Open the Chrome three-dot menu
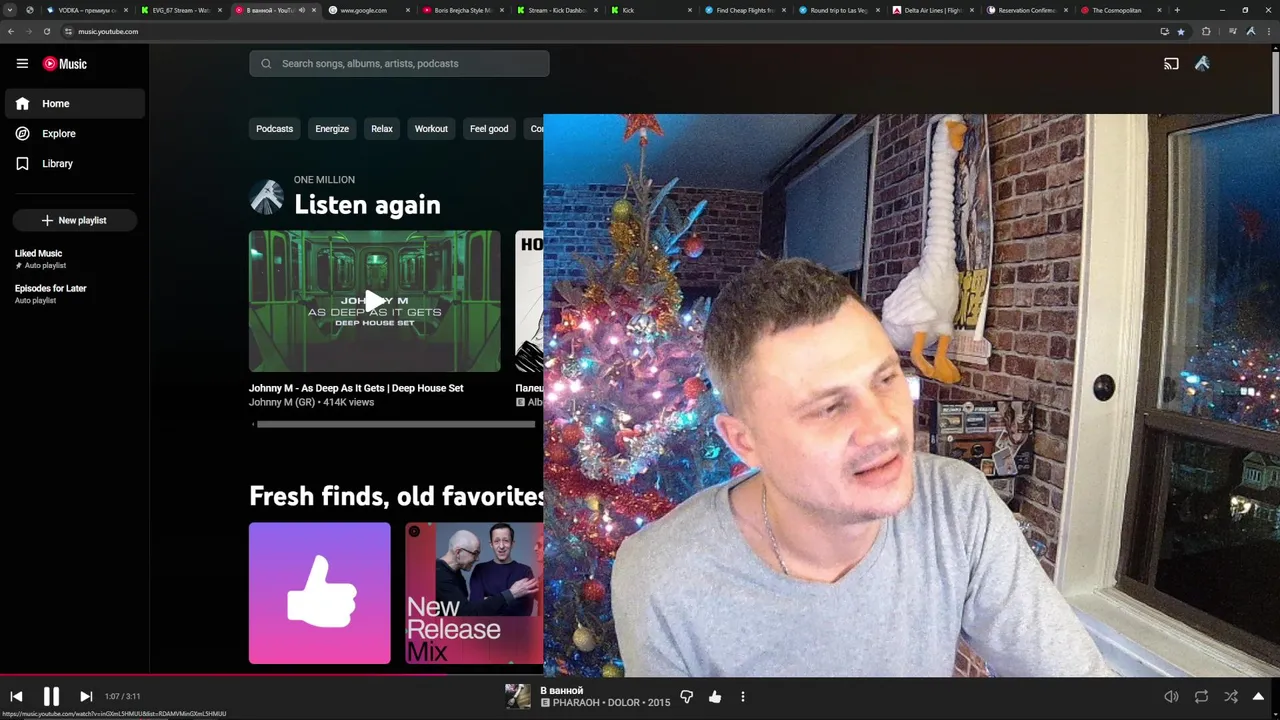The image size is (1280, 720). [x=1269, y=31]
